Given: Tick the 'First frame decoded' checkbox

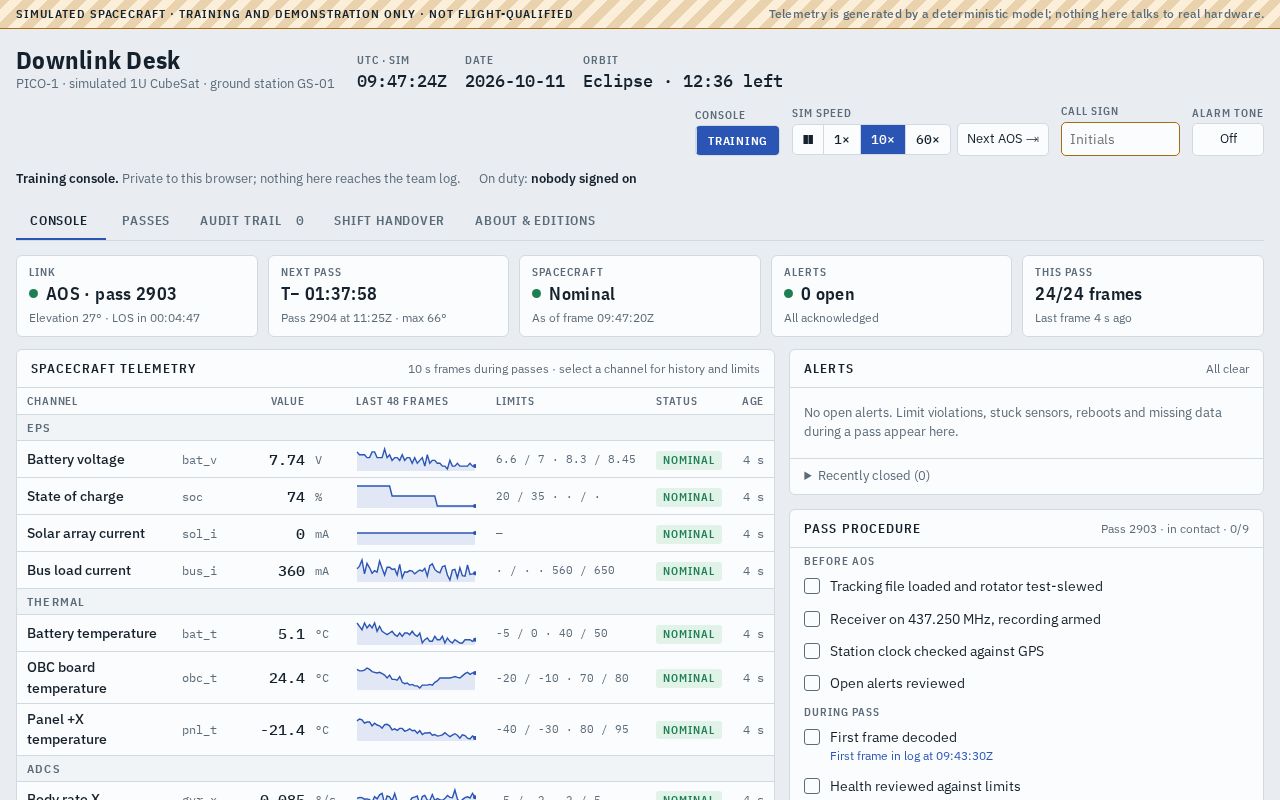Looking at the screenshot, I should (x=812, y=737).
